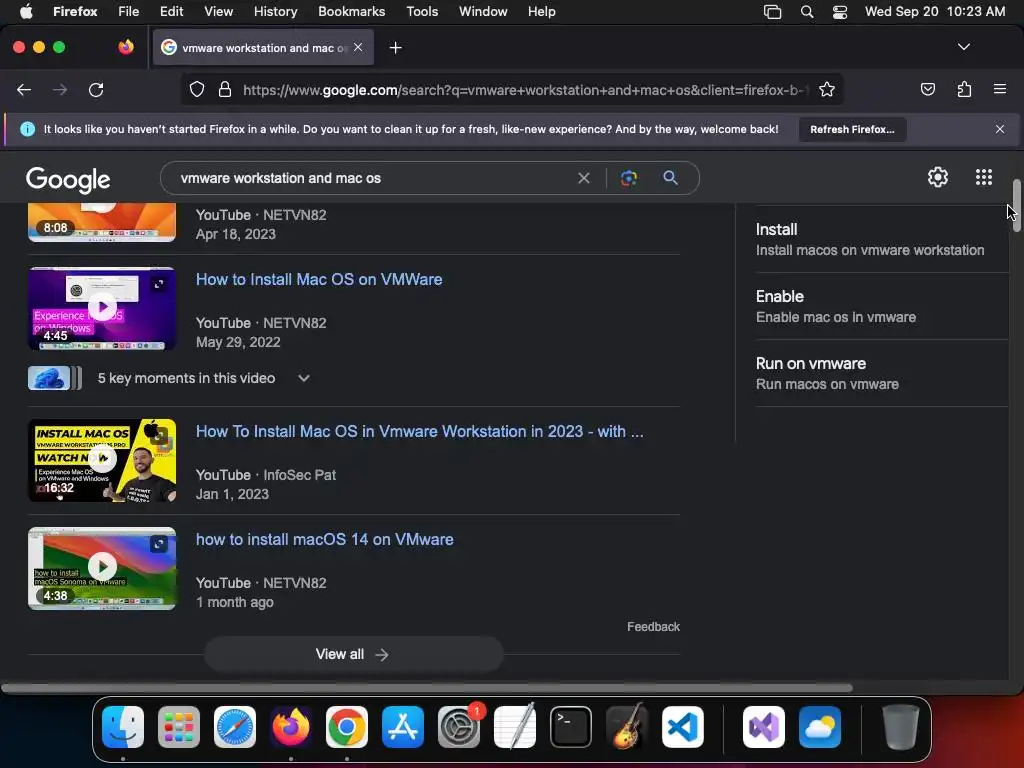Open Google quick settings gear
1024x768 pixels.
coord(938,177)
